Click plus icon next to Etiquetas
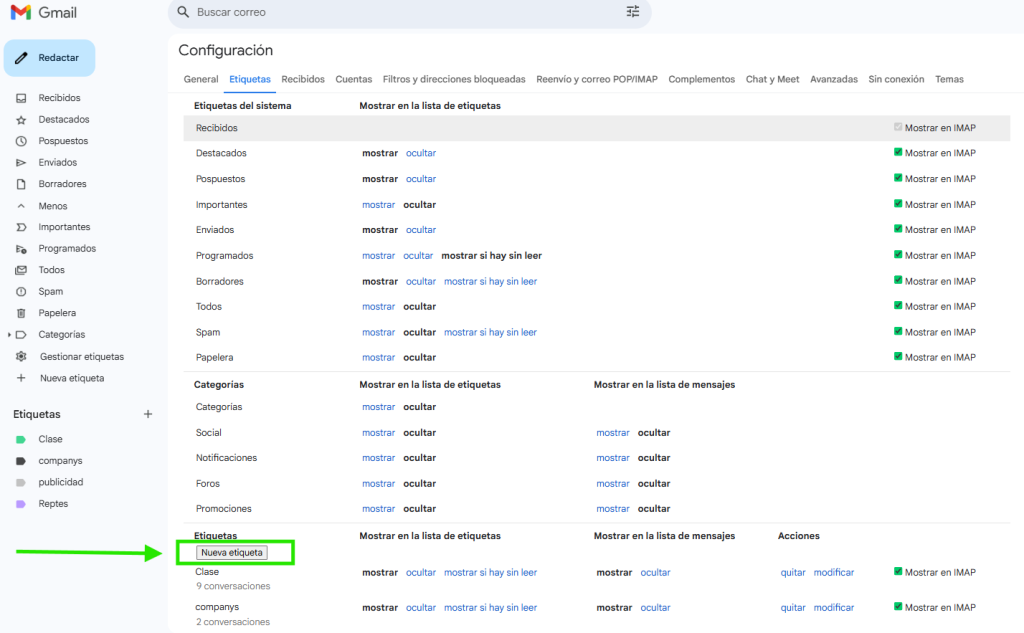This screenshot has width=1024, height=633. pos(148,414)
